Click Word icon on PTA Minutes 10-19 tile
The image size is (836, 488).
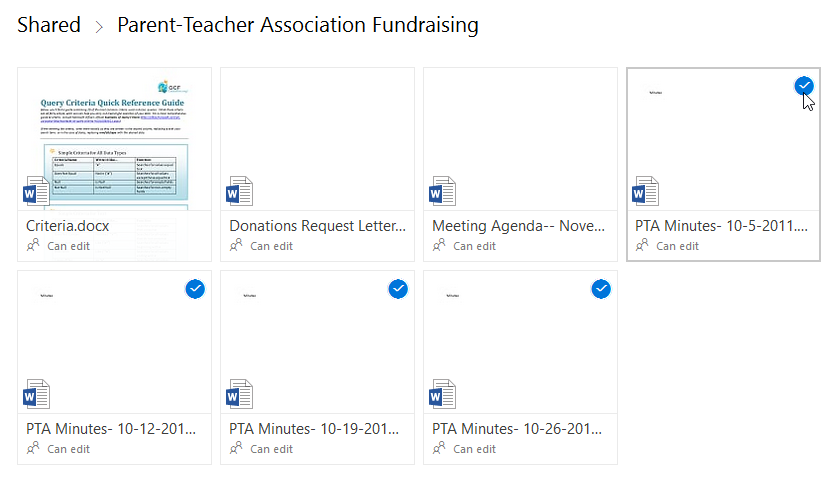[238, 393]
